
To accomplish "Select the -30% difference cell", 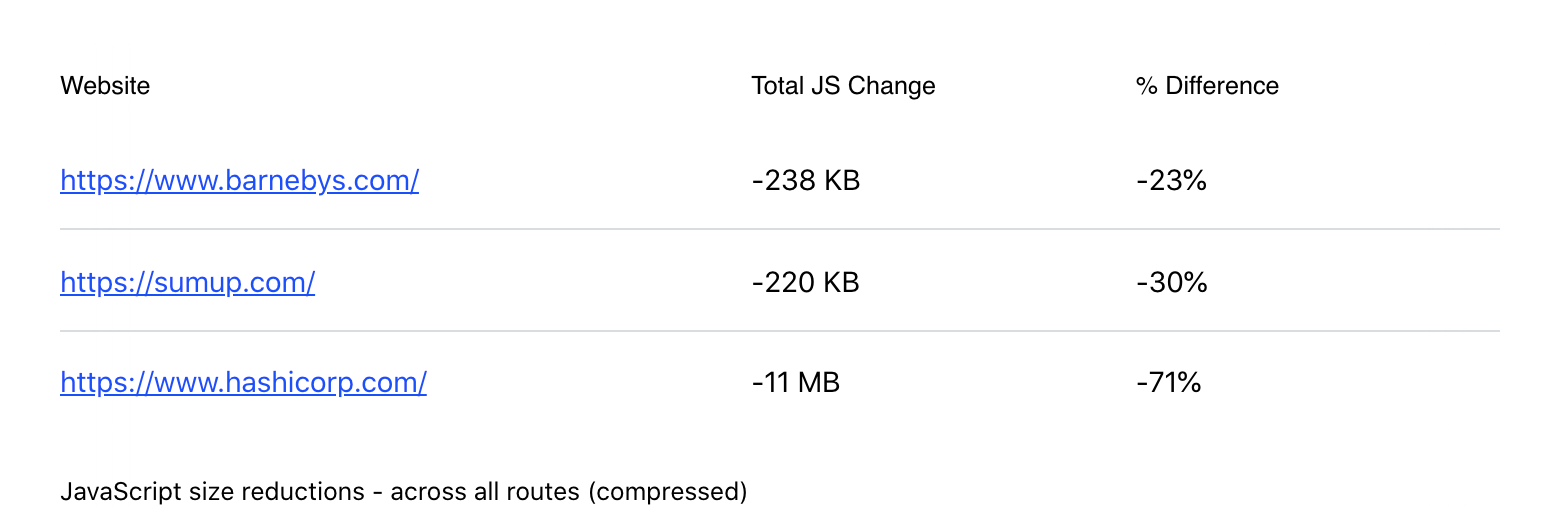I will click(x=1172, y=283).
